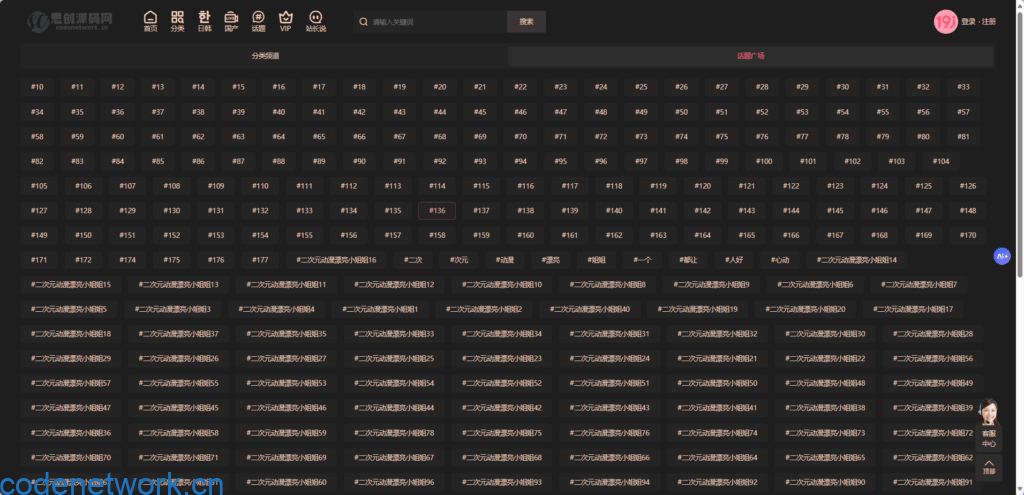Screen dimensions: 1024x495
Task: Click the pink user avatar icon
Action: tap(946, 22)
